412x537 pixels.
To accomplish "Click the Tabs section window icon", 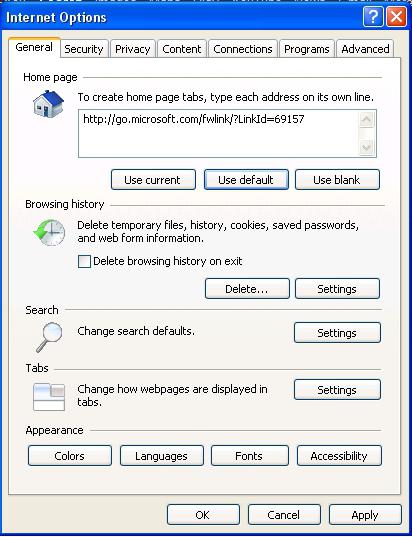I will pos(49,397).
